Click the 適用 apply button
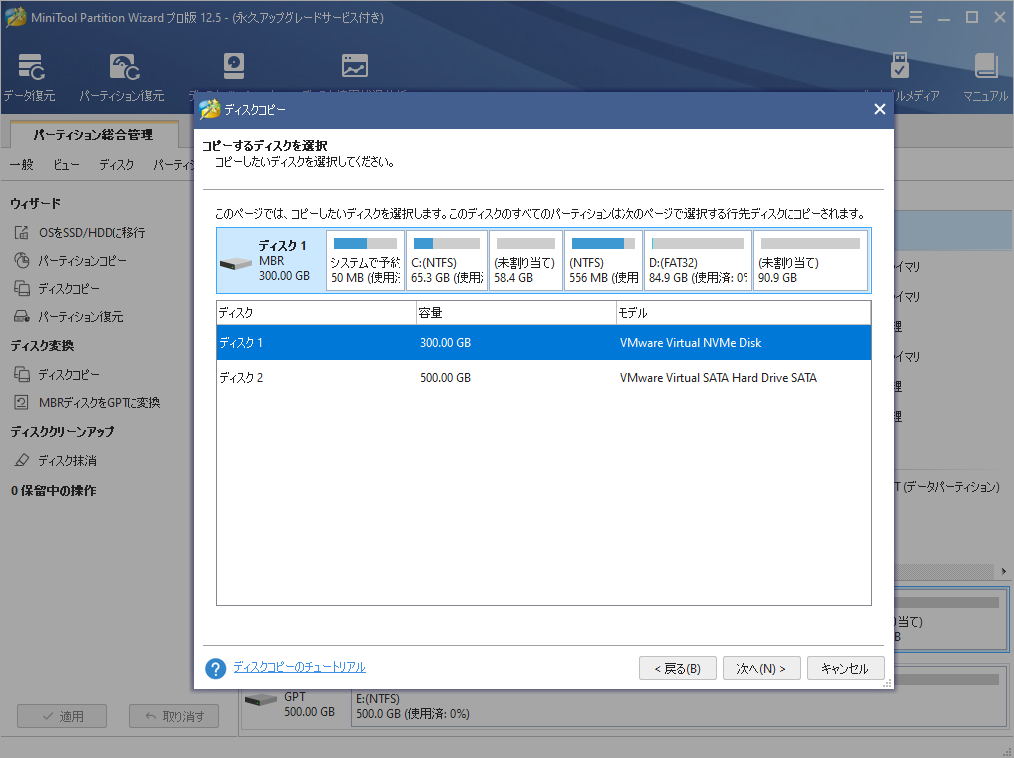Image resolution: width=1014 pixels, height=758 pixels. click(62, 716)
